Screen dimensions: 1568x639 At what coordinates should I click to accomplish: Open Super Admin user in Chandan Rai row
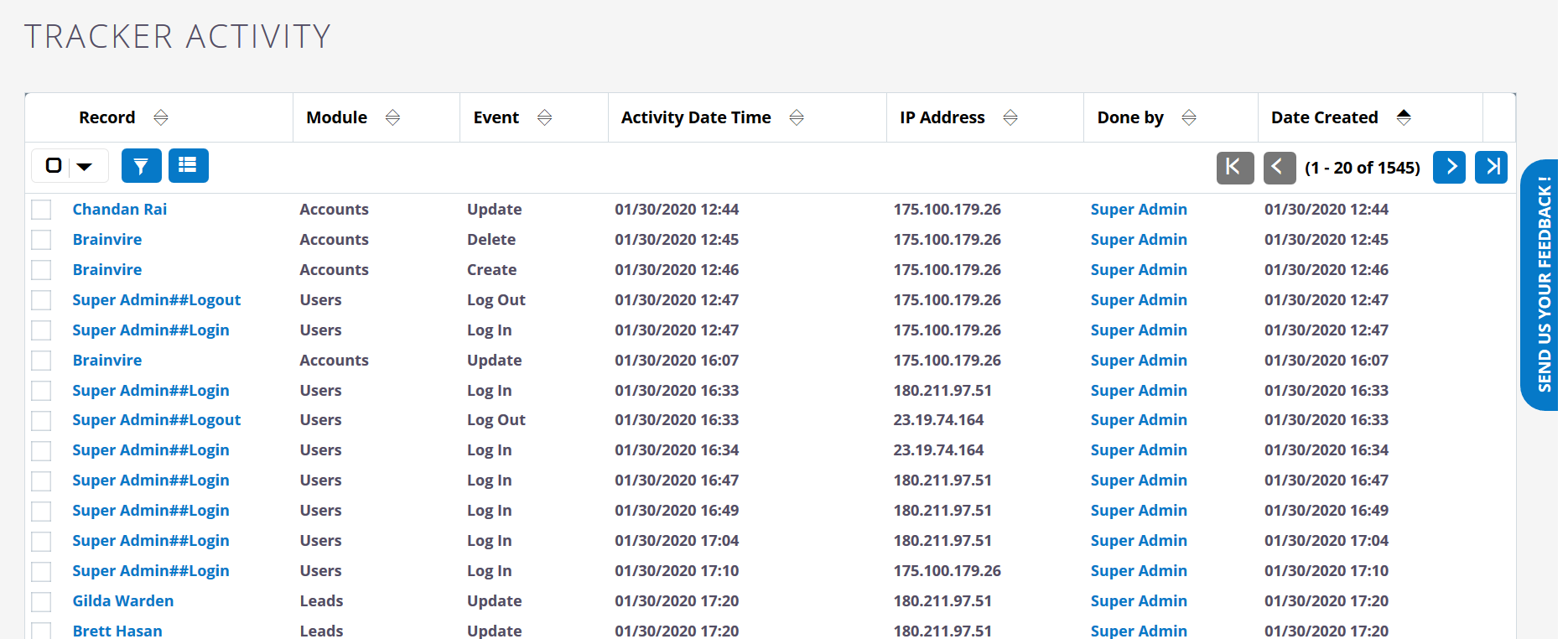(1139, 210)
